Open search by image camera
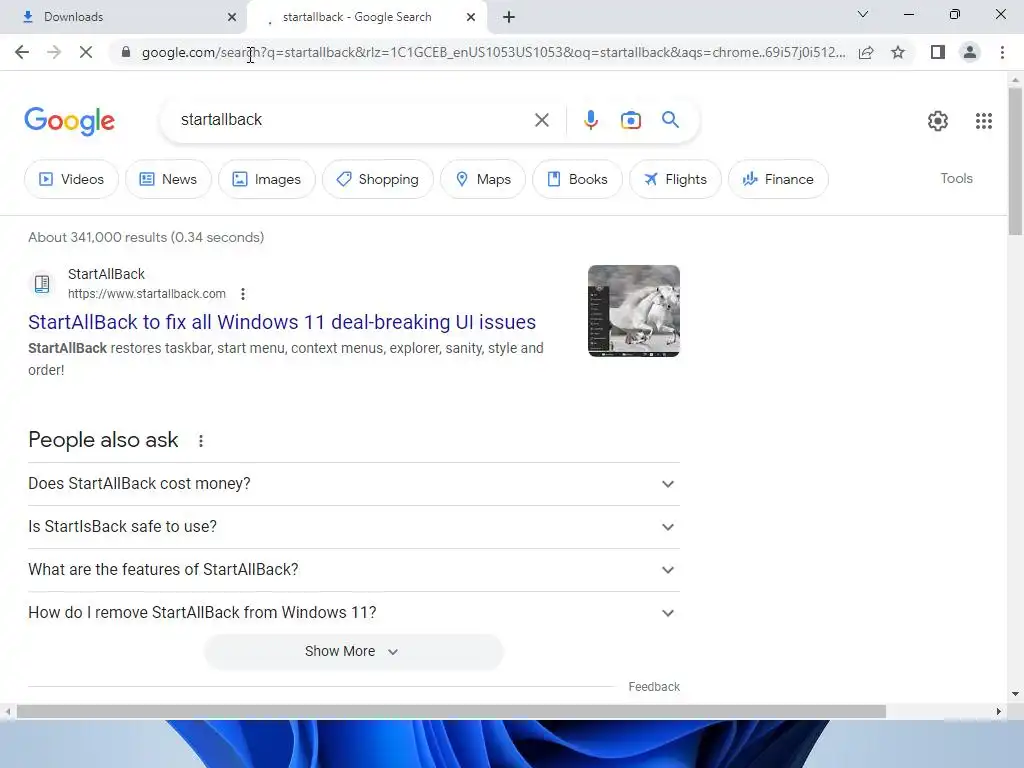 click(x=631, y=120)
